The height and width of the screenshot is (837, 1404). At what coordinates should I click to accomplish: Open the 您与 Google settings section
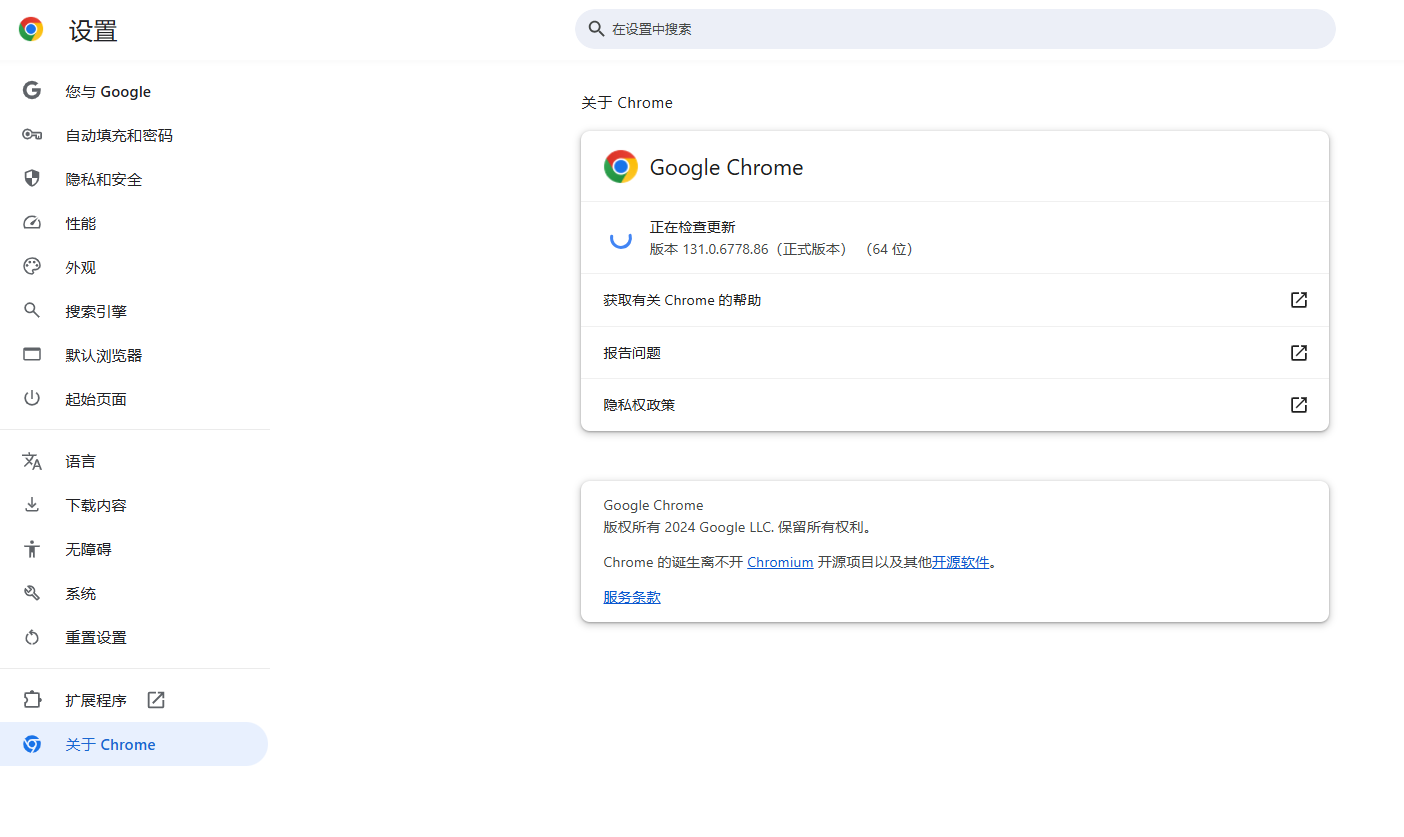pos(134,91)
